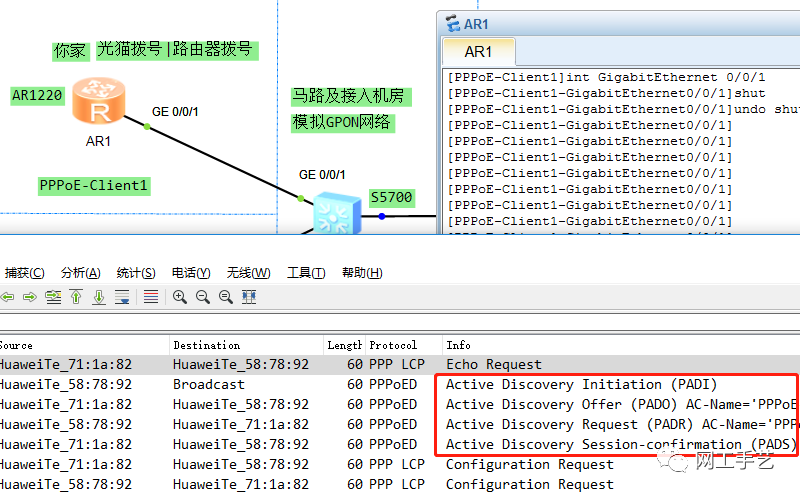
Task: Reset packet text to normal size
Action: coord(226,297)
